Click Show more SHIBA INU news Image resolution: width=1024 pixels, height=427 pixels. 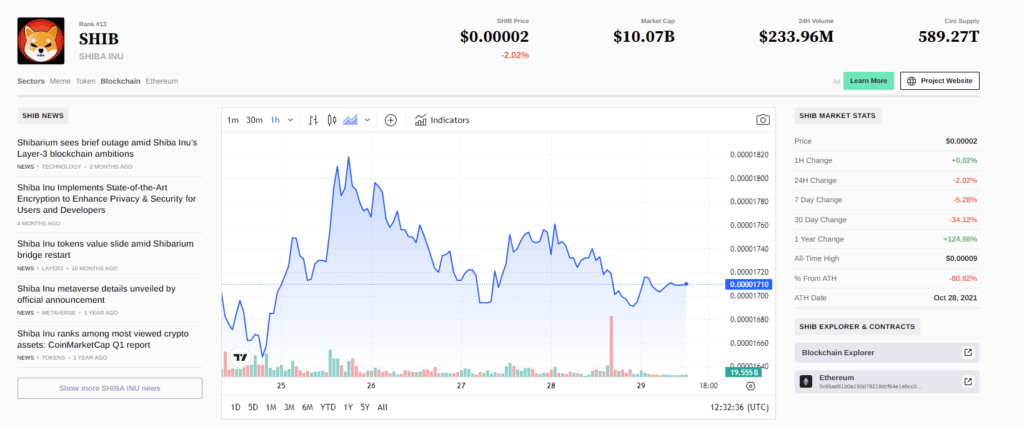point(110,388)
